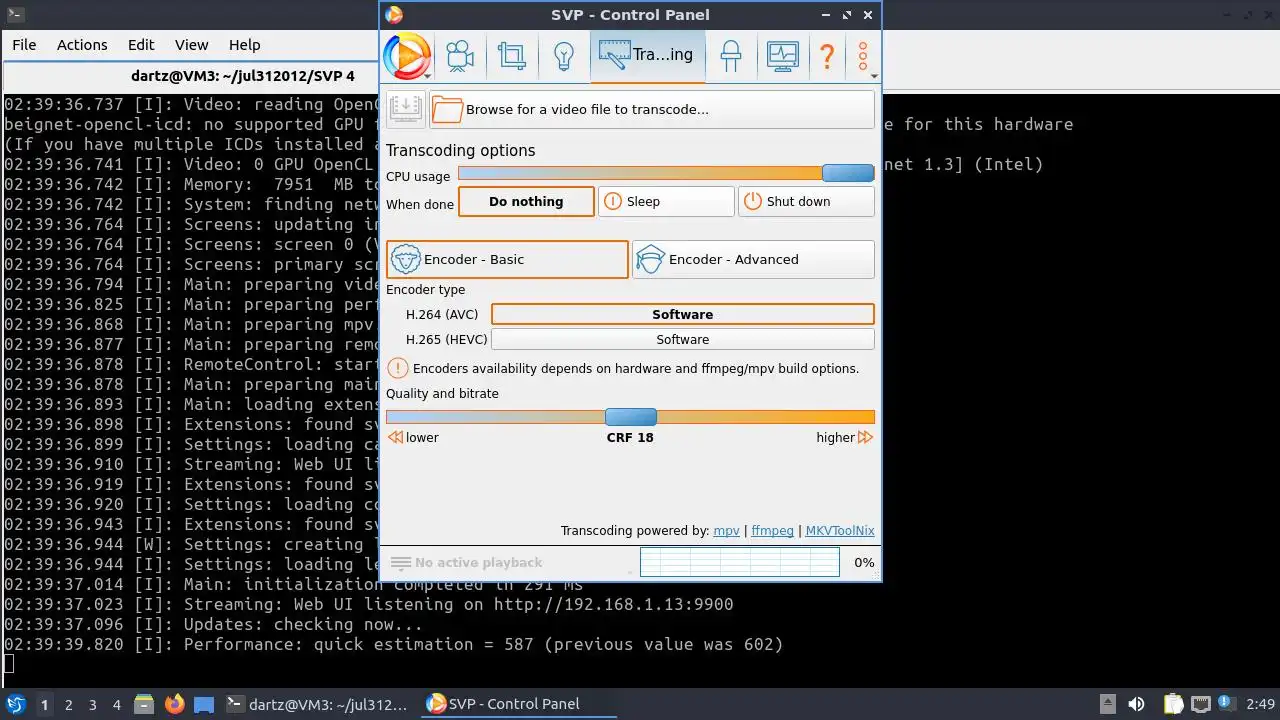Open the Lubuntu start menu icon
The image size is (1280, 720).
(16, 704)
